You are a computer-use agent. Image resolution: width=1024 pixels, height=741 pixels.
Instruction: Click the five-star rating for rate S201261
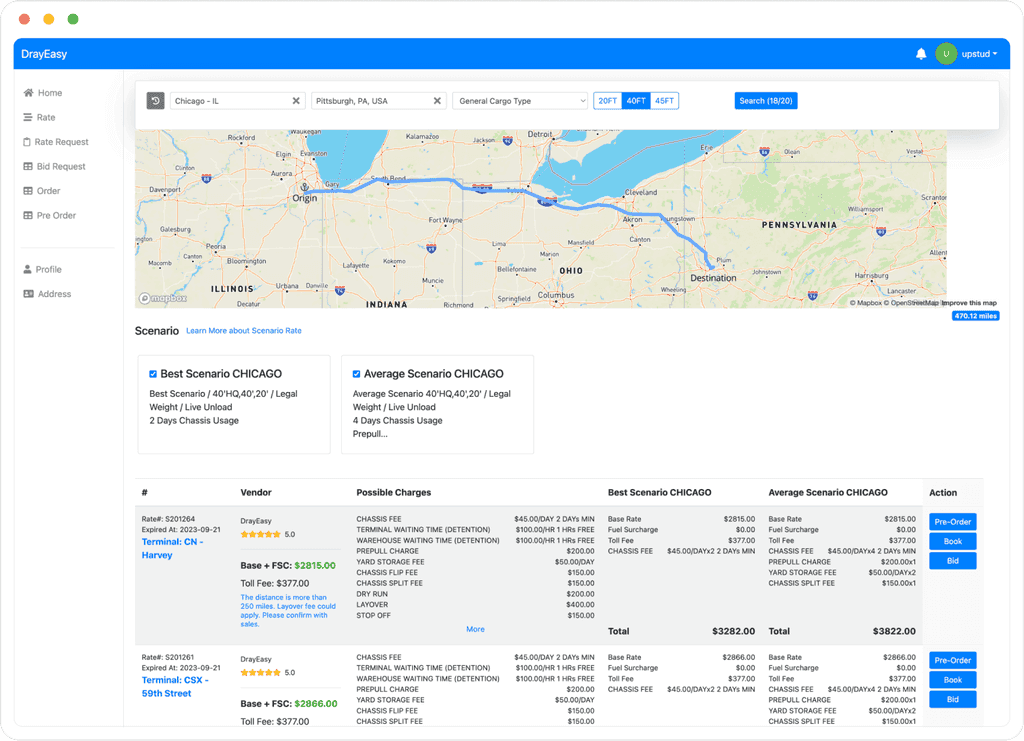pyautogui.click(x=261, y=672)
